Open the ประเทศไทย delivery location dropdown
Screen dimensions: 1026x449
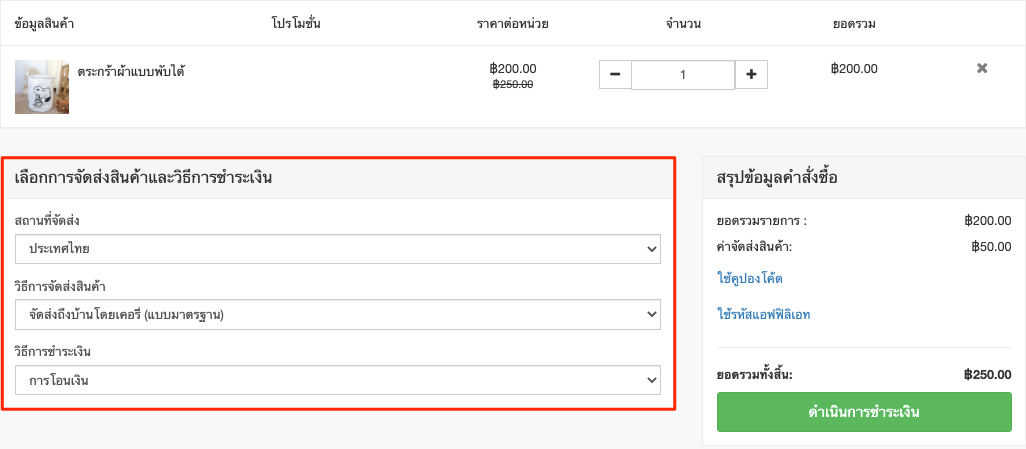pos(338,249)
